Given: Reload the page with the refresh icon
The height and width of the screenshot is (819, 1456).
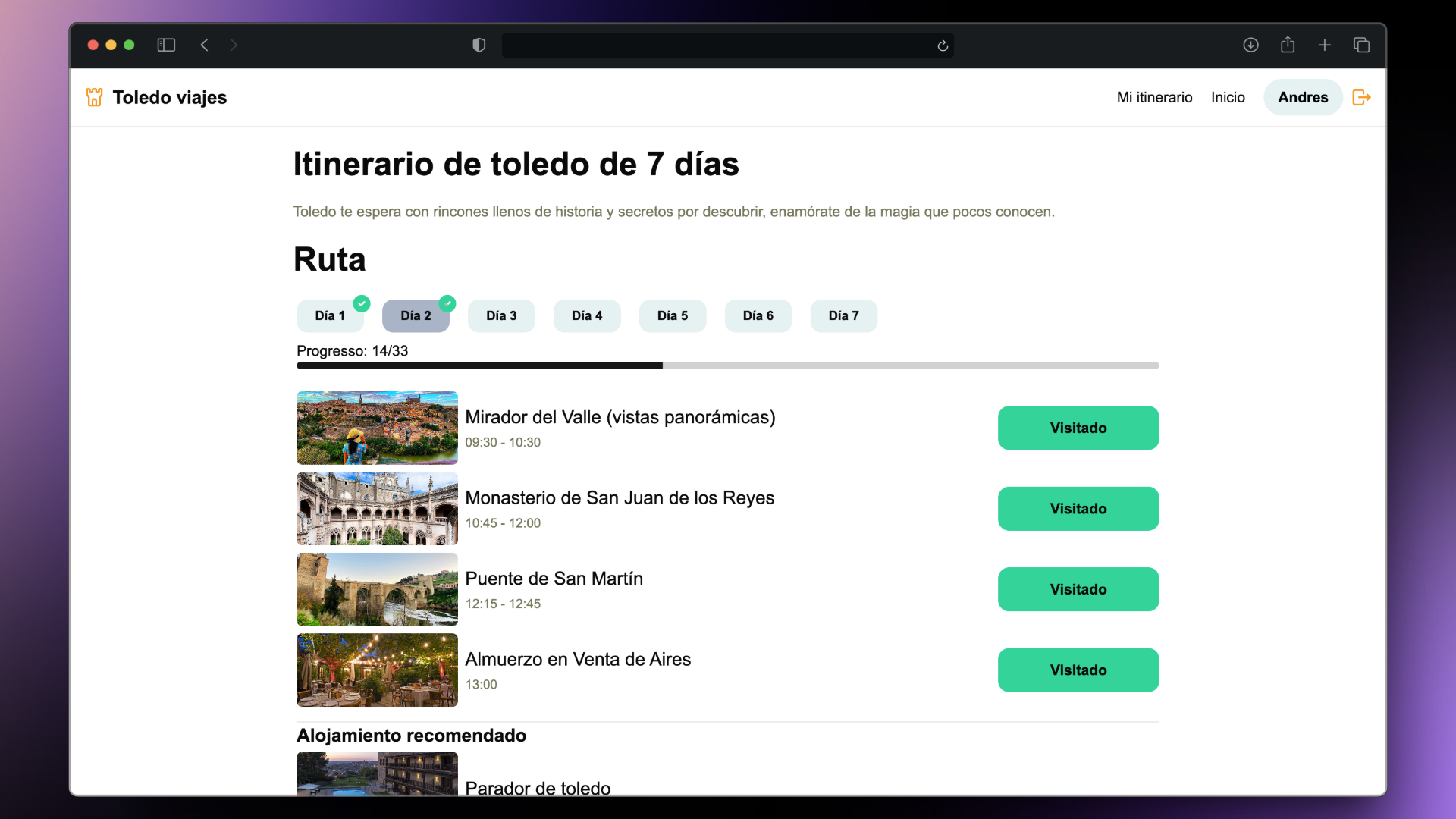Looking at the screenshot, I should point(943,45).
